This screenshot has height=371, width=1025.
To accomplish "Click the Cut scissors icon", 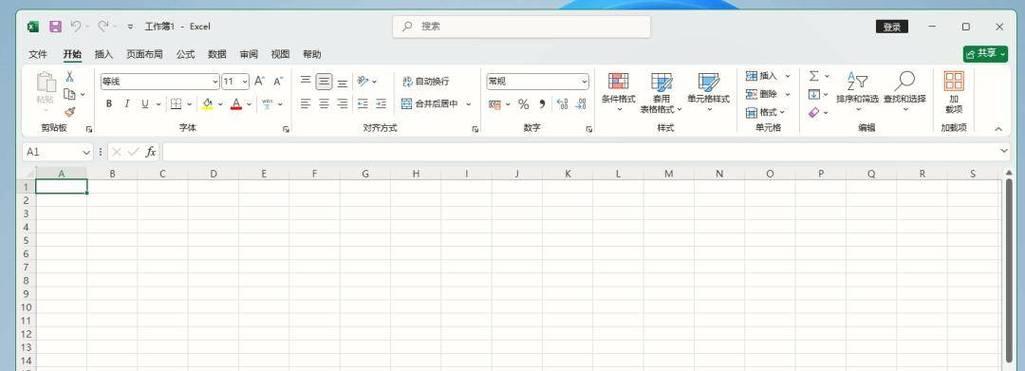I will coord(69,77).
